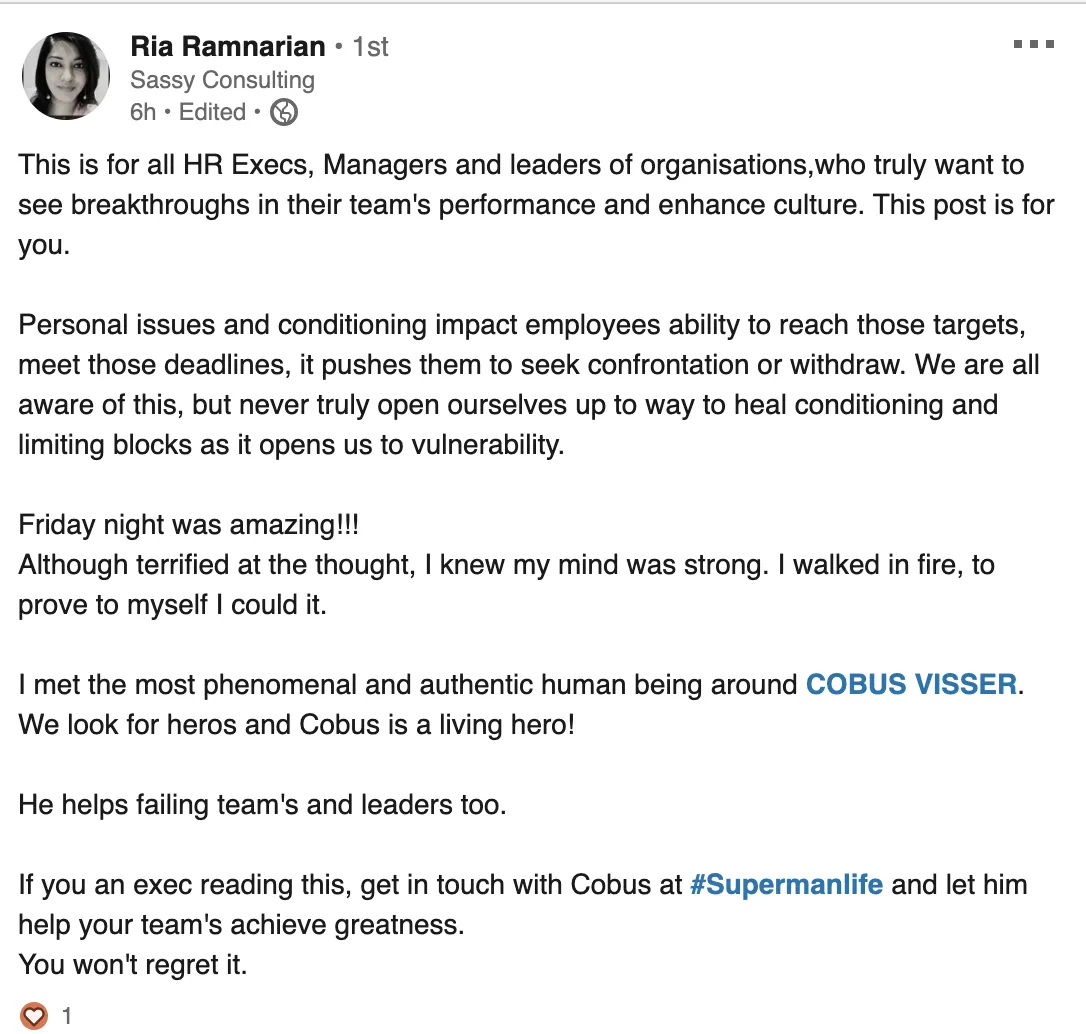The image size is (1086, 1034).
Task: Click the 'You won't regret it.' line
Action: 132,965
